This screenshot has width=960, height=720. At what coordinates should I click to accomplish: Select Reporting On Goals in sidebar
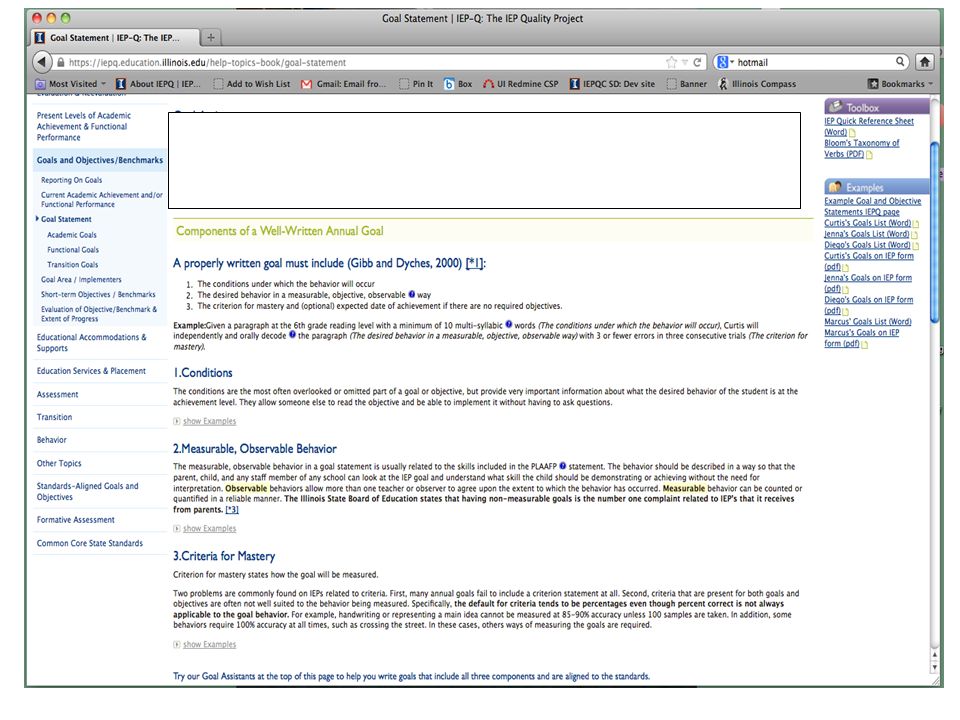pos(72,180)
